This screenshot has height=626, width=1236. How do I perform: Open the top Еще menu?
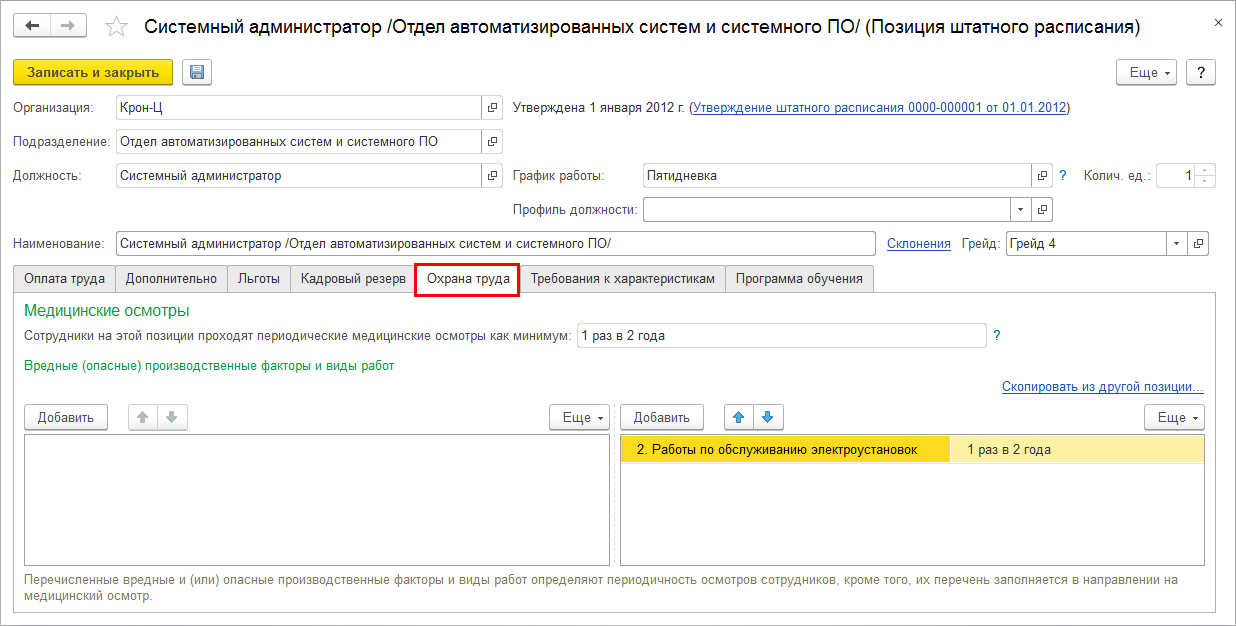coord(1148,72)
